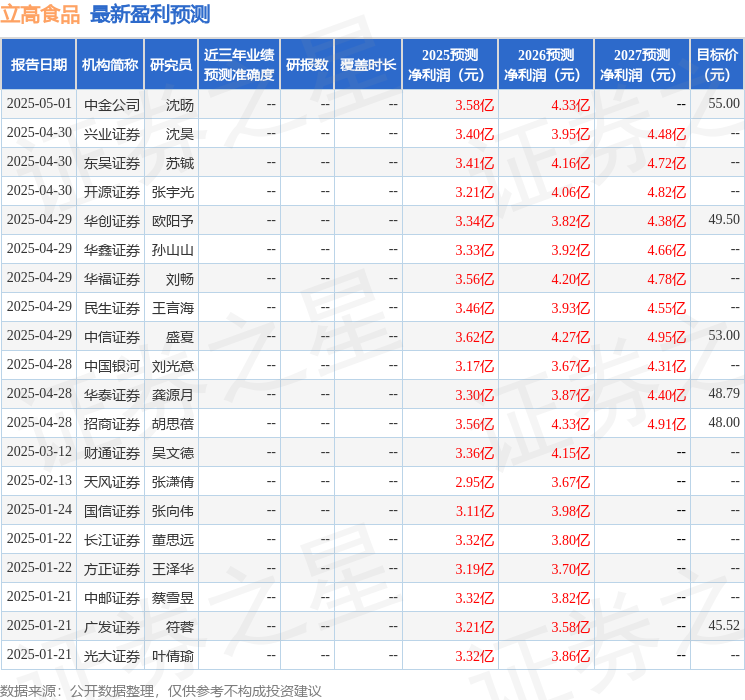Click 2025 profit value 3.62亿

[x=475, y=337]
